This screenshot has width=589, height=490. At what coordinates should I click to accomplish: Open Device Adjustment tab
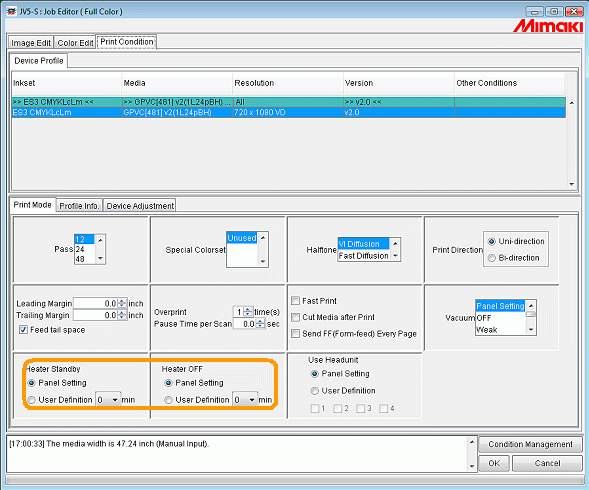coord(140,206)
